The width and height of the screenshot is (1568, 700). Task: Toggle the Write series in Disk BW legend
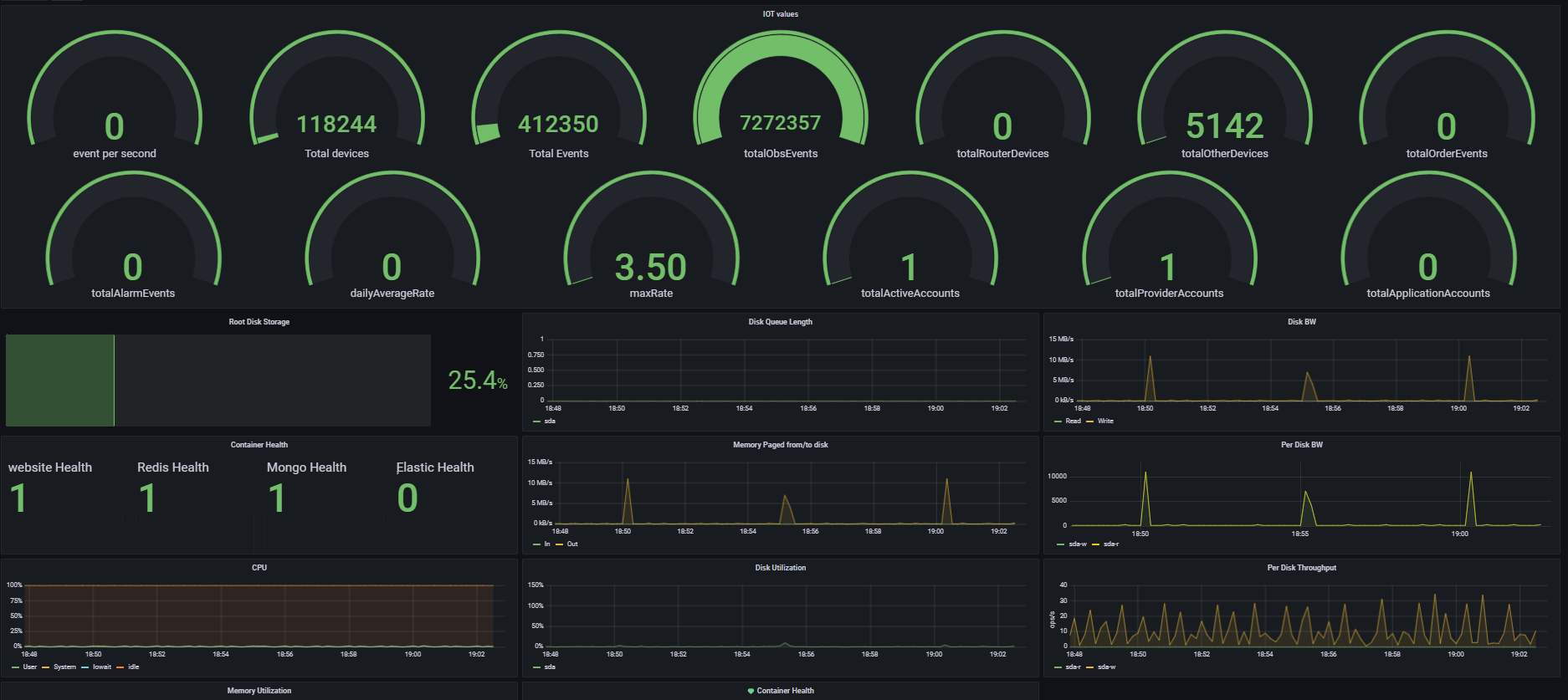1105,422
